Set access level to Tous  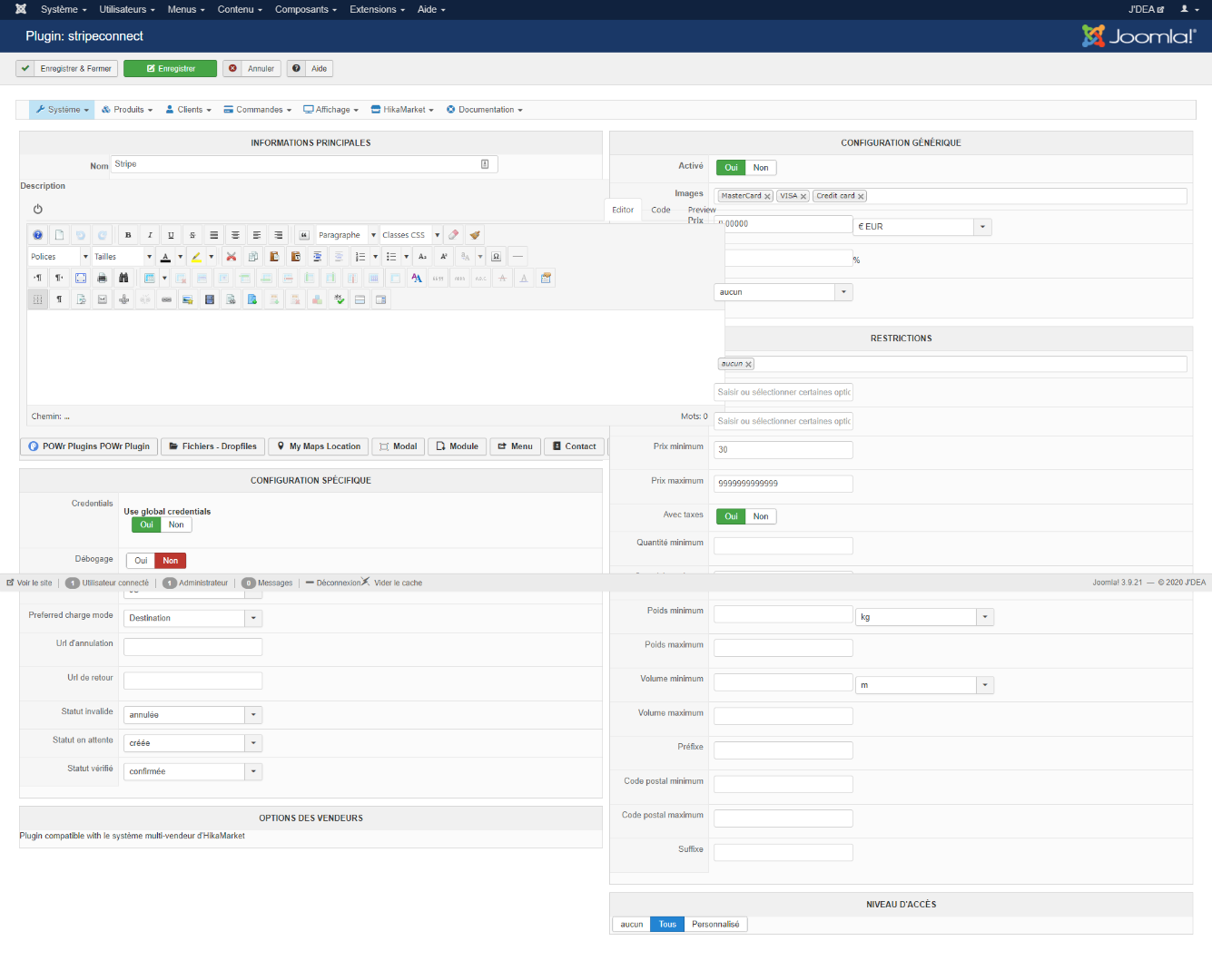(667, 925)
